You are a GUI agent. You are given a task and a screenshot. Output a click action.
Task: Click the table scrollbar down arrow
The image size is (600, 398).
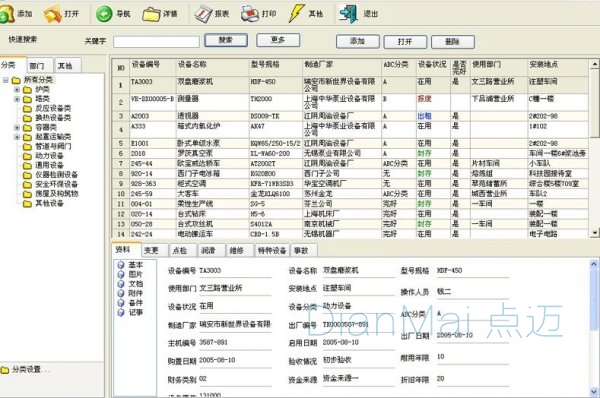[595, 233]
